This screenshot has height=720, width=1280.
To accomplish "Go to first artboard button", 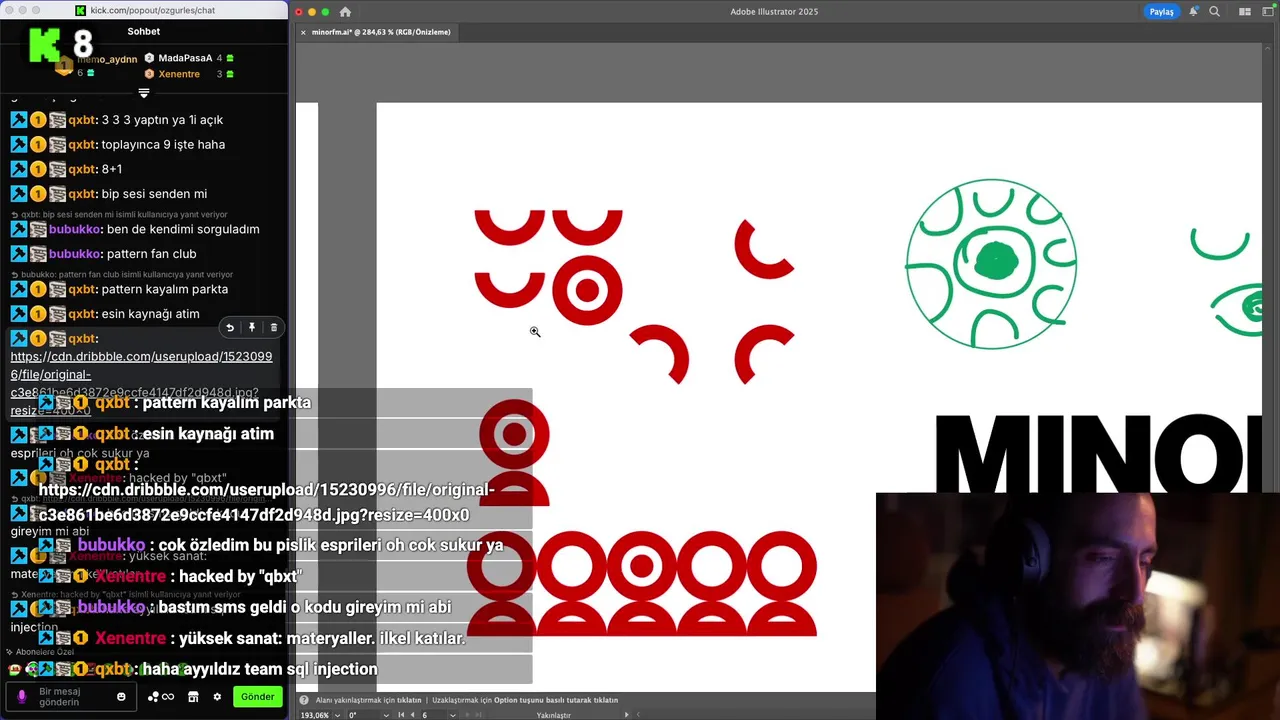I will (401, 715).
